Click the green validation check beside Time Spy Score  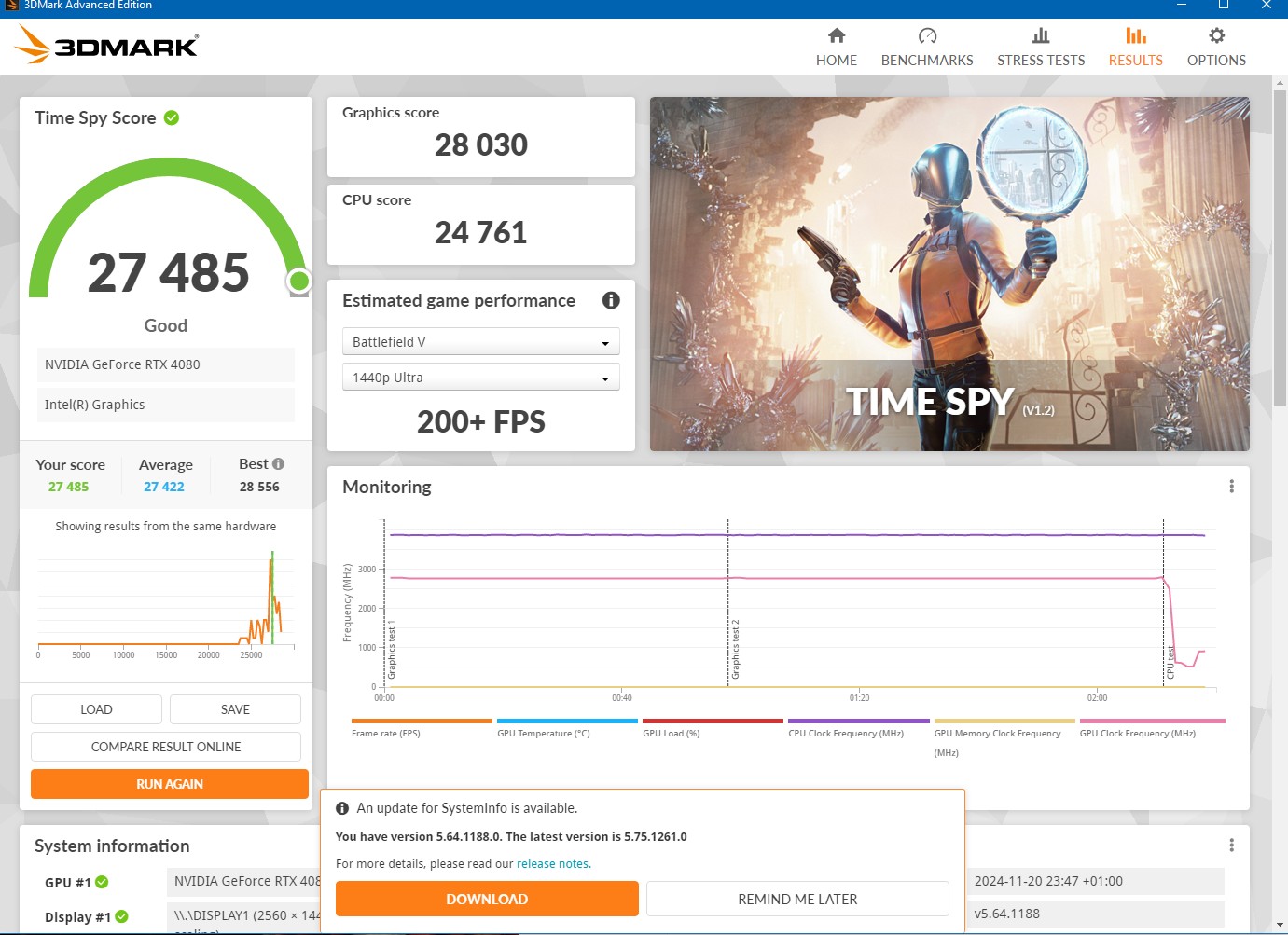(x=172, y=117)
